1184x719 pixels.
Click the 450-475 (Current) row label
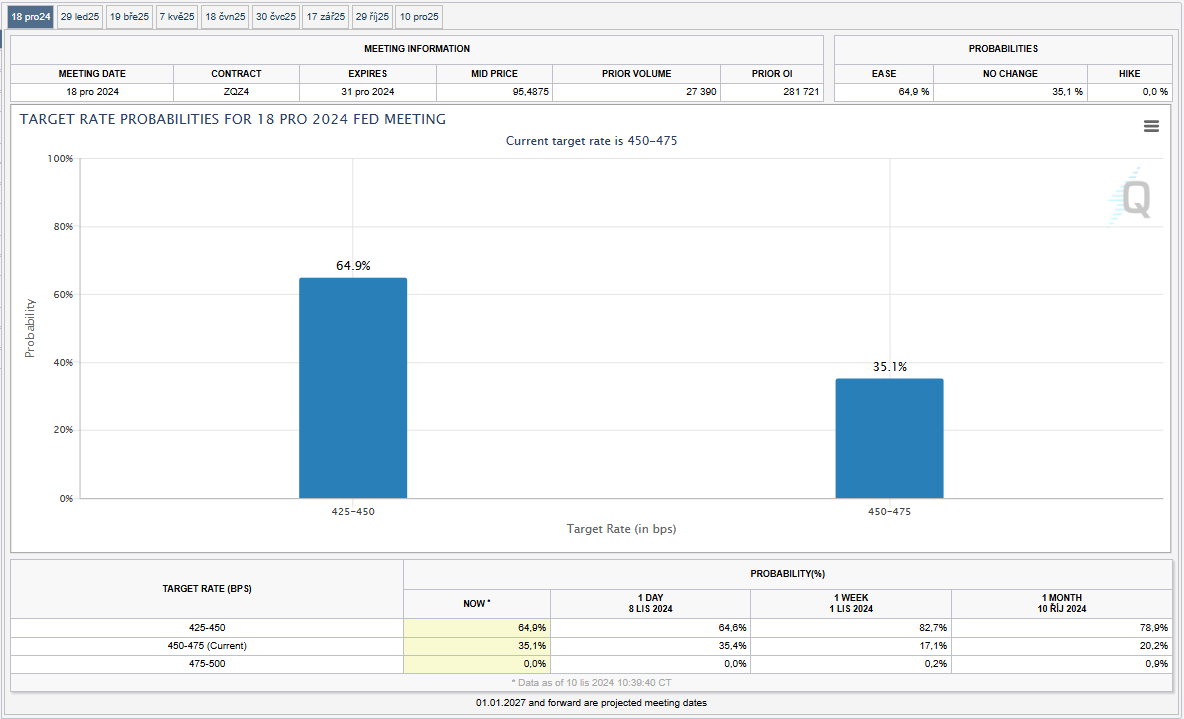[x=207, y=646]
